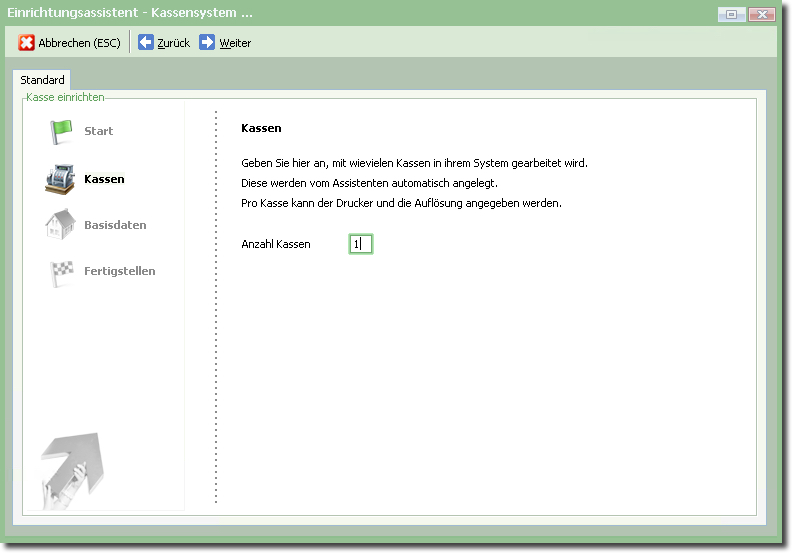
Task: Select the house icon for Basisdaten
Action: [60, 224]
